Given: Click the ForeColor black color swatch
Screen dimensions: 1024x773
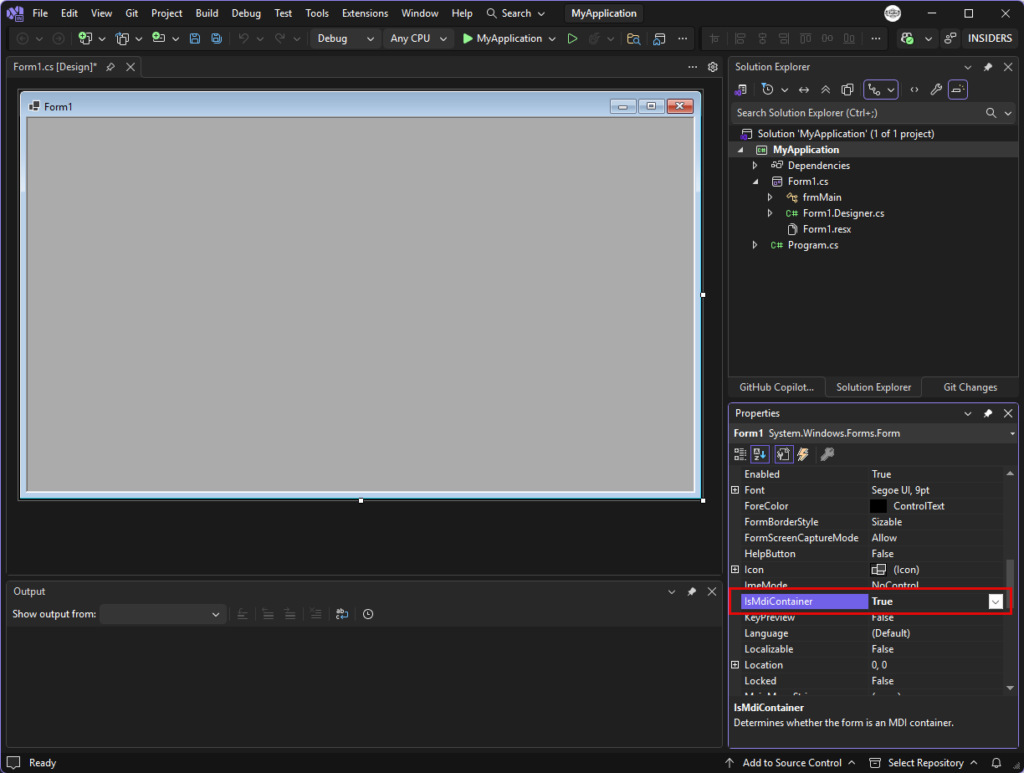Looking at the screenshot, I should (x=878, y=506).
